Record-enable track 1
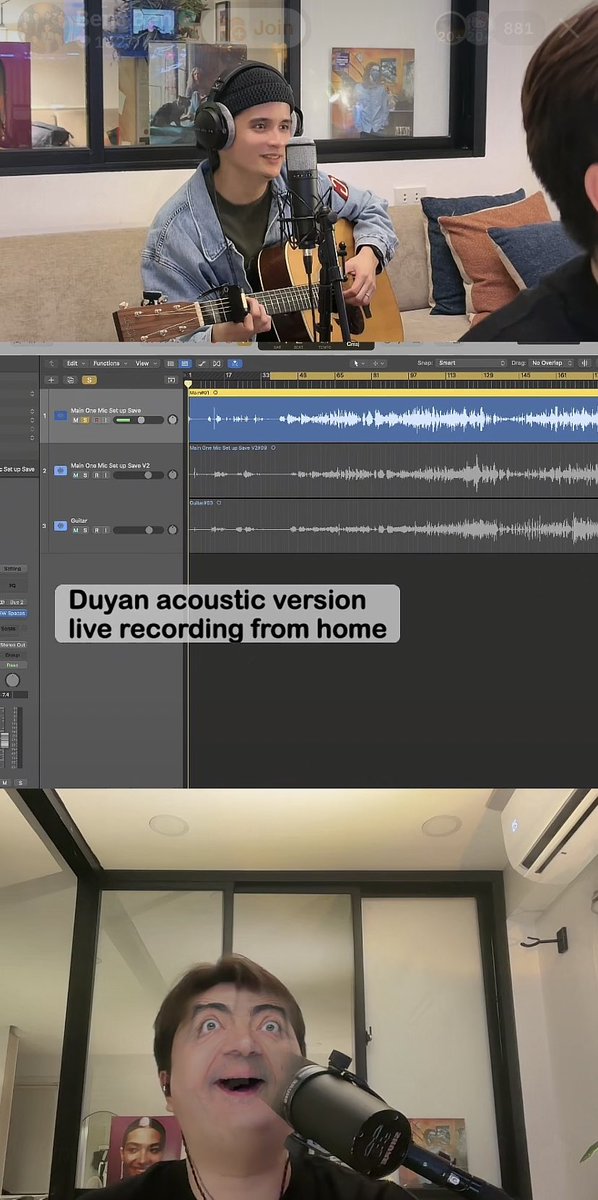This screenshot has width=598, height=1200. [96, 420]
